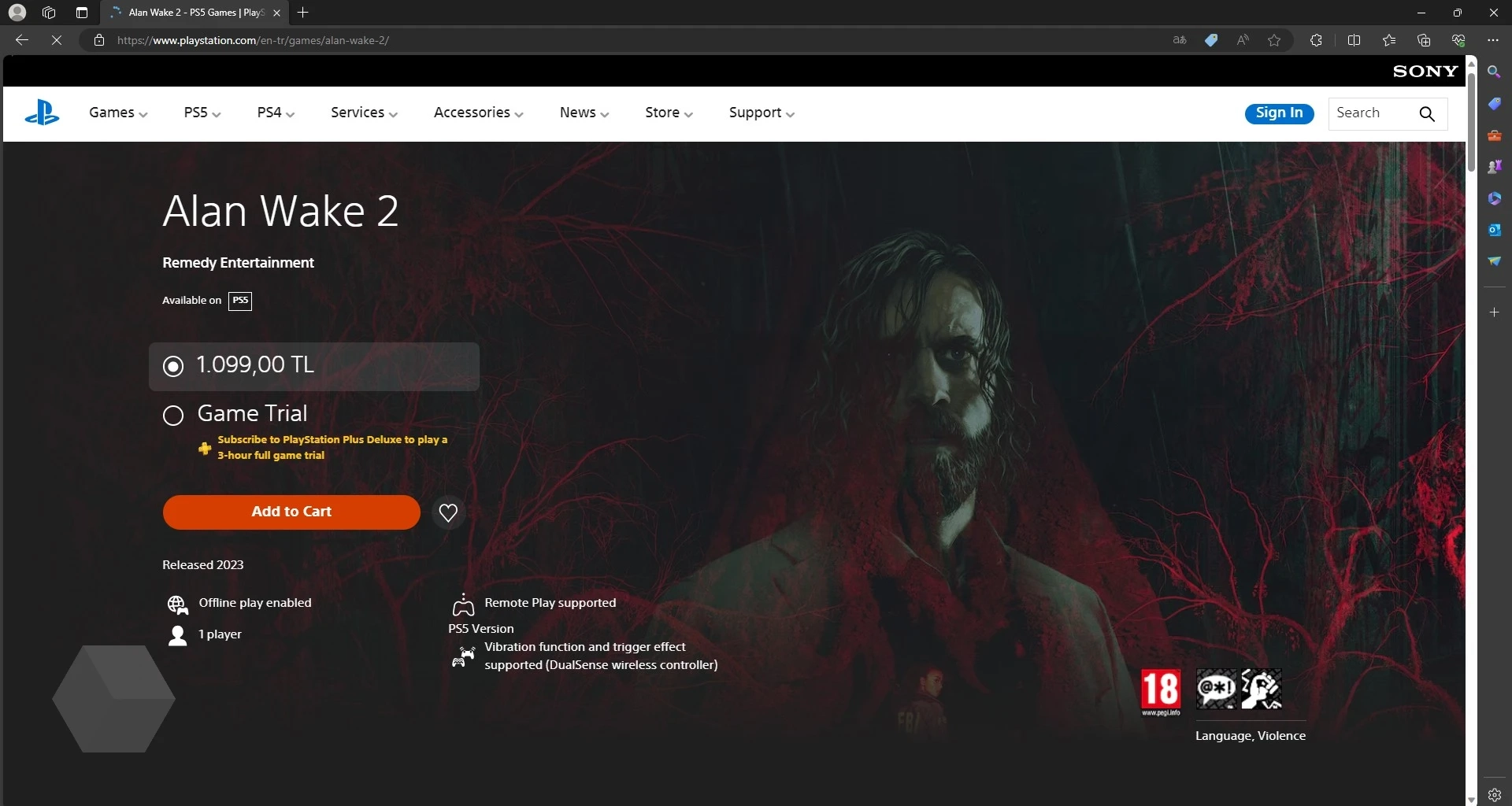This screenshot has width=1512, height=806.
Task: Open Edge sidebar Drop paper plane icon
Action: pos(1494,261)
